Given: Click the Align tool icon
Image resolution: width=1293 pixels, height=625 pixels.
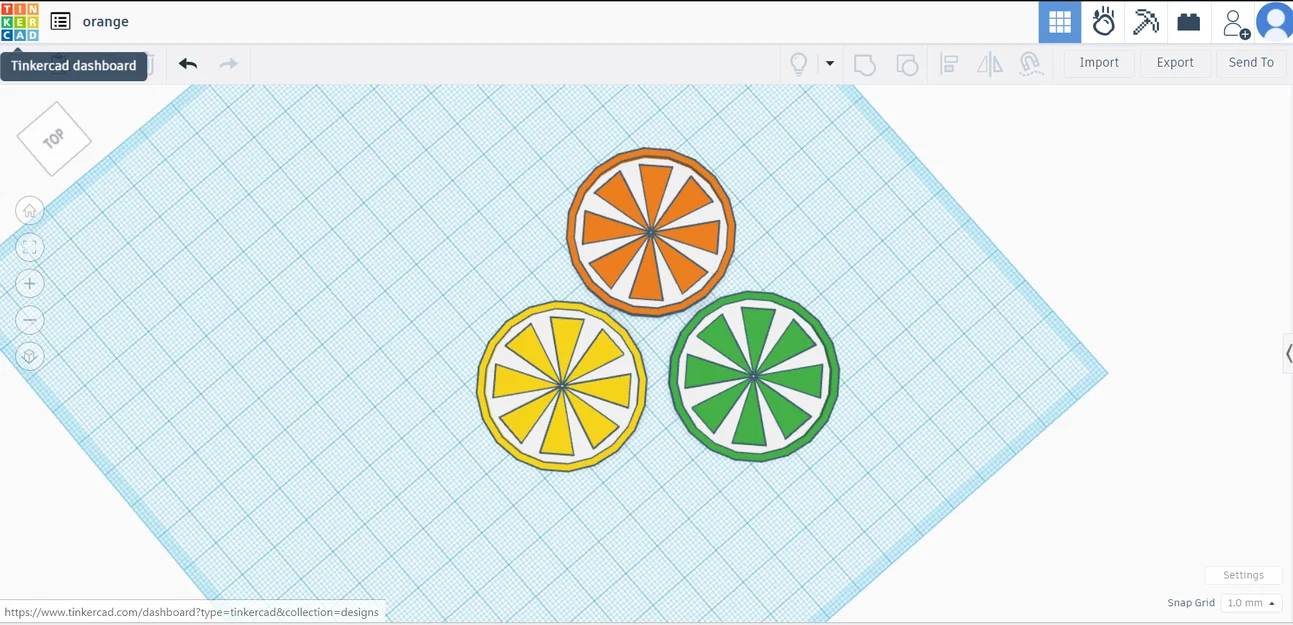Looking at the screenshot, I should 949,64.
